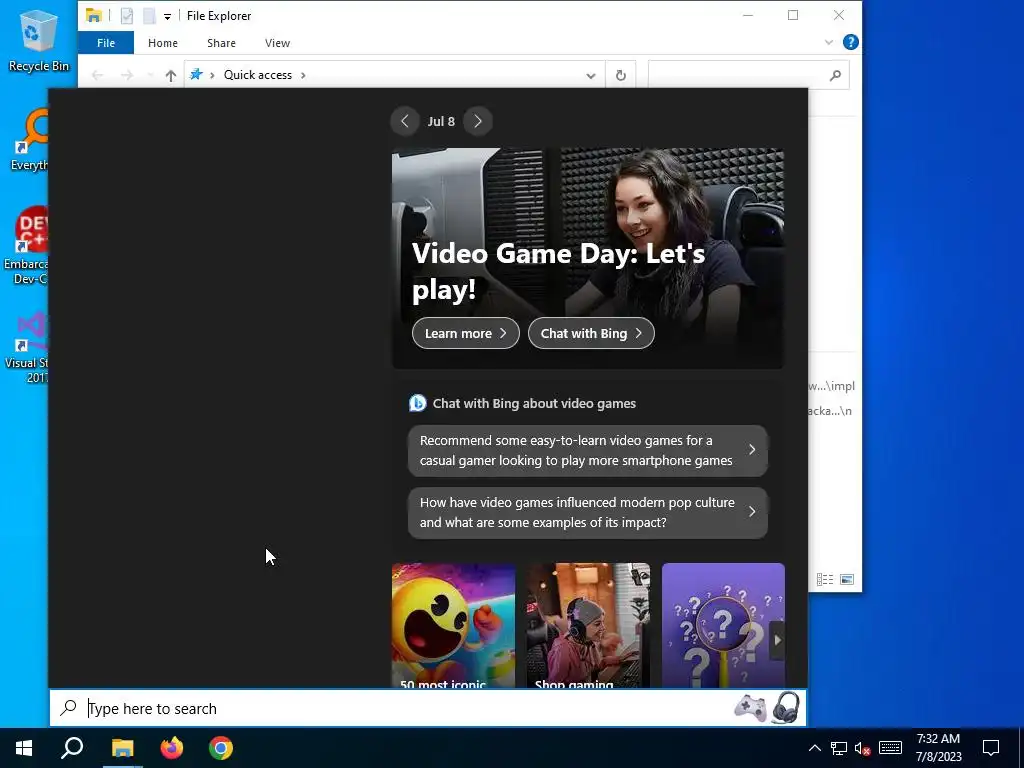
Task: Open the File tab in File Explorer
Action: pyautogui.click(x=106, y=43)
